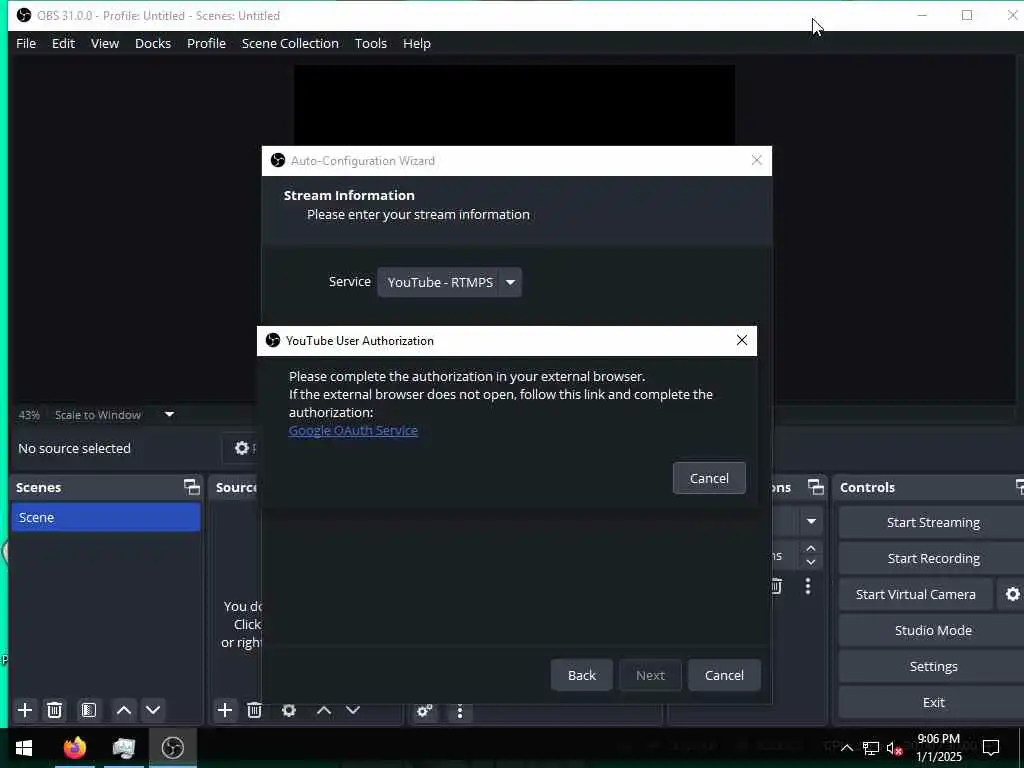Click the source toolbar Properties gear
Image resolution: width=1024 pixels, height=768 pixels.
point(243,447)
